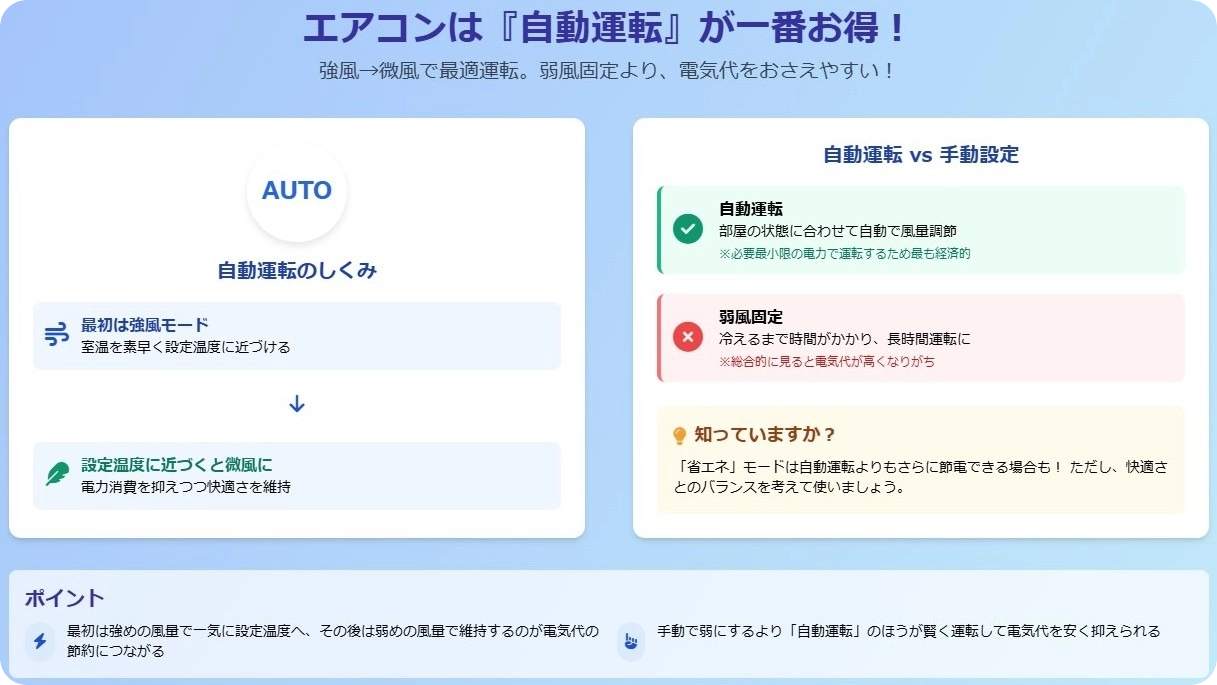This screenshot has height=685, width=1217.
Task: Click the ポイント section heading
Action: [x=65, y=598]
